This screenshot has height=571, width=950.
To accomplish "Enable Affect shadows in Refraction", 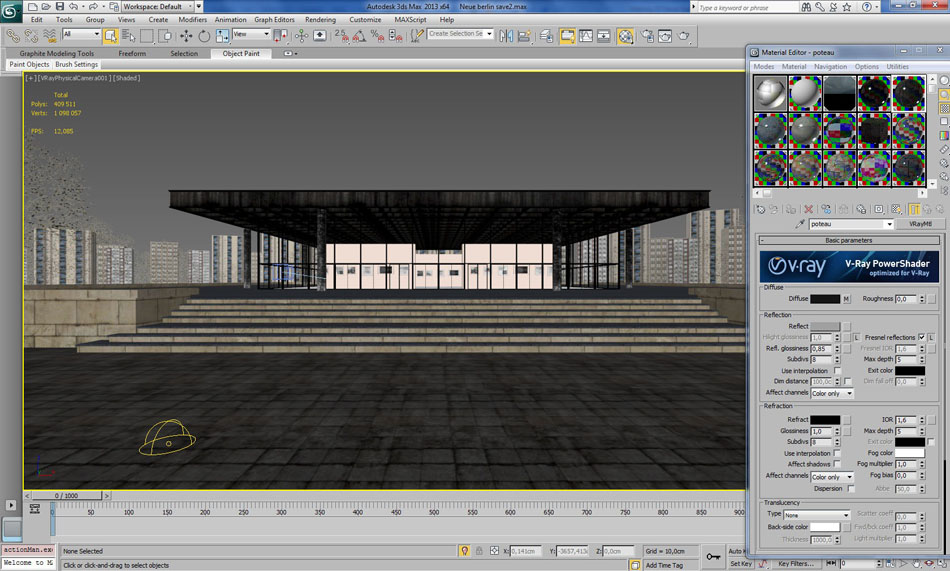I will [x=837, y=465].
